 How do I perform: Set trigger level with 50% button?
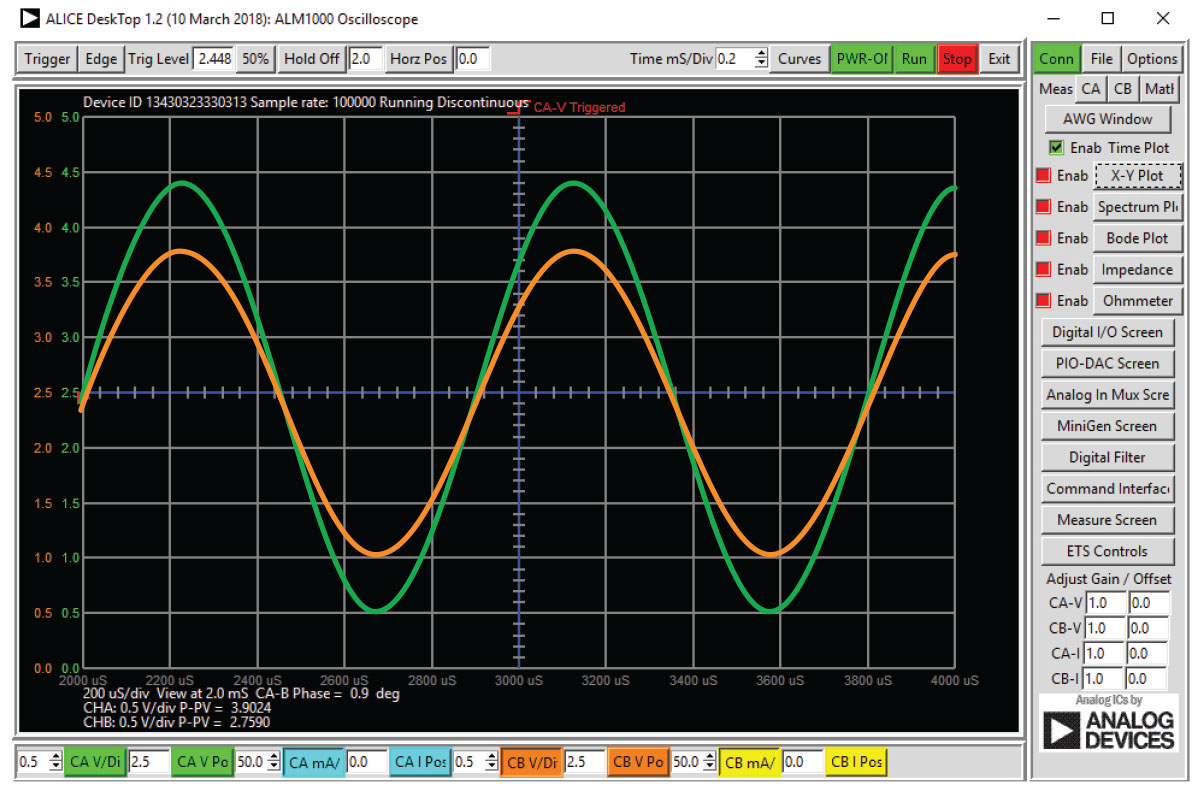click(x=255, y=59)
